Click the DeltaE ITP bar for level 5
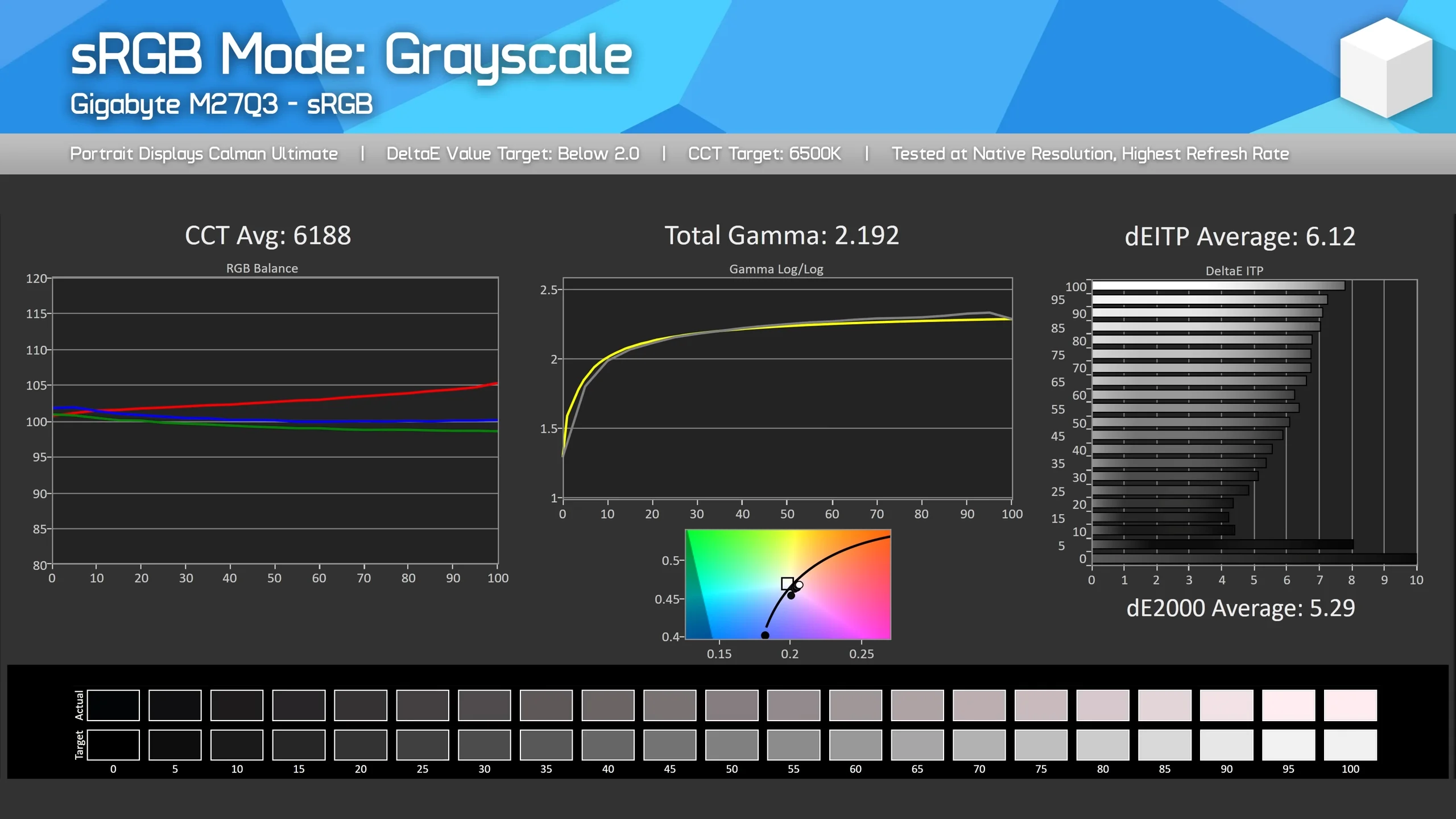Image resolution: width=1456 pixels, height=819 pixels. (1223, 545)
